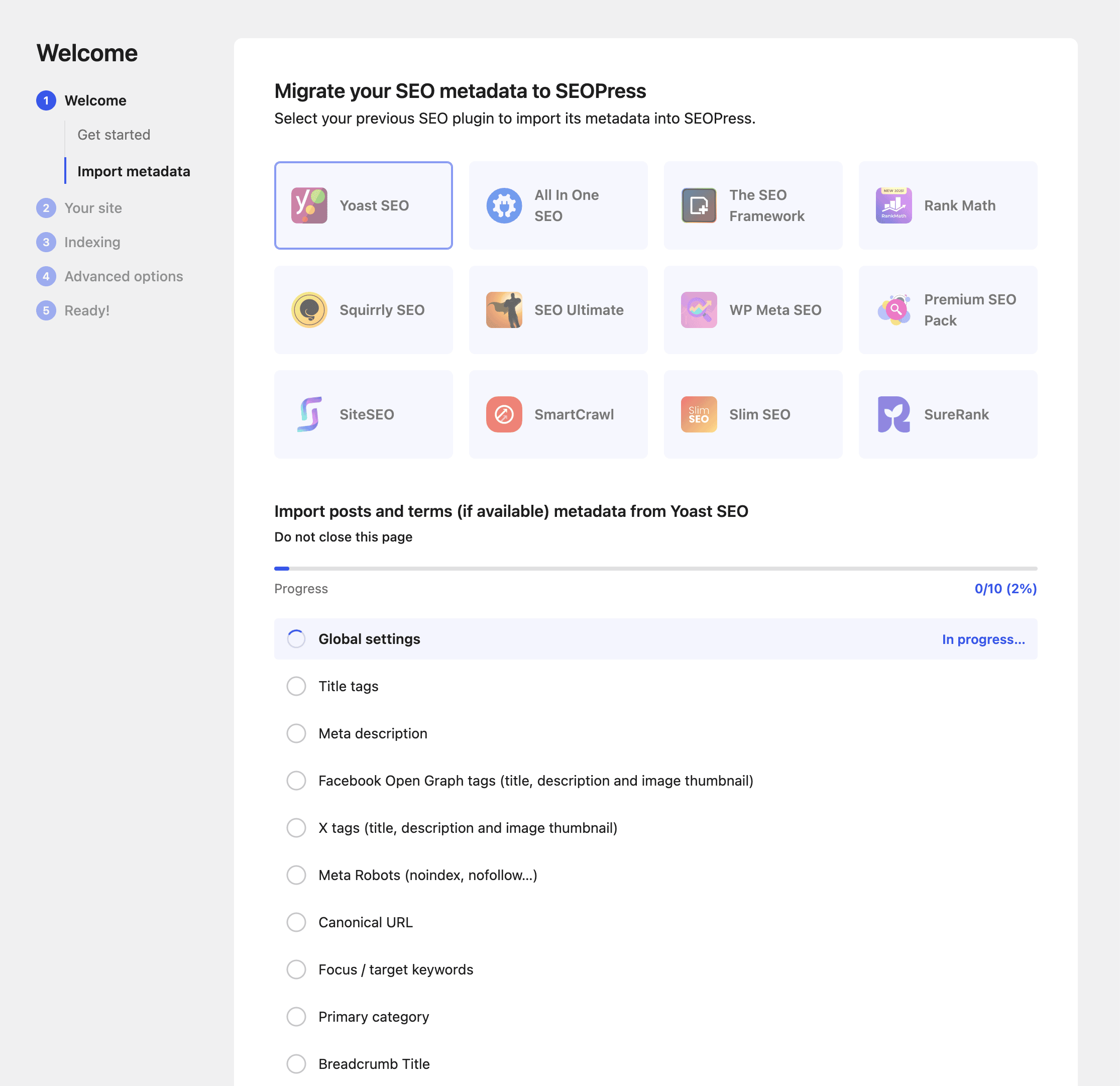Choose All In One SEO plugin name

point(567,206)
